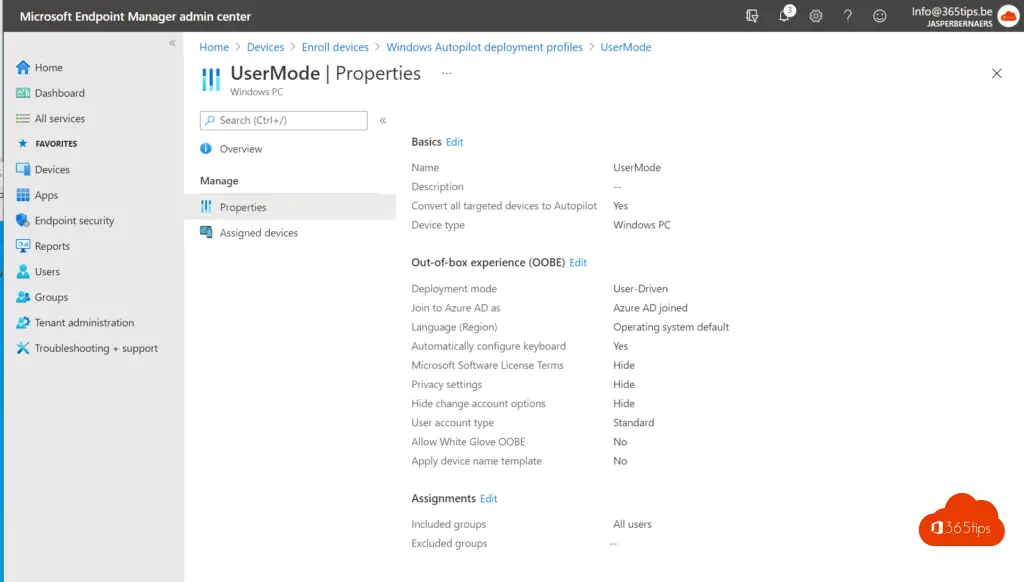1024x582 pixels.
Task: Click the UserMode breadcrumb link
Action: (626, 47)
